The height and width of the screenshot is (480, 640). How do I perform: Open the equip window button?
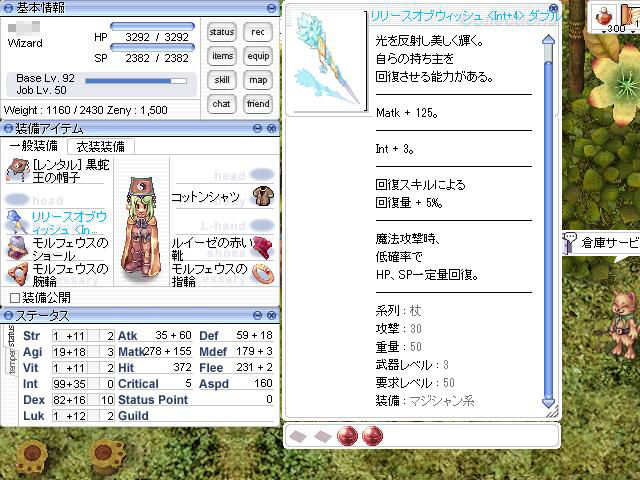point(258,56)
